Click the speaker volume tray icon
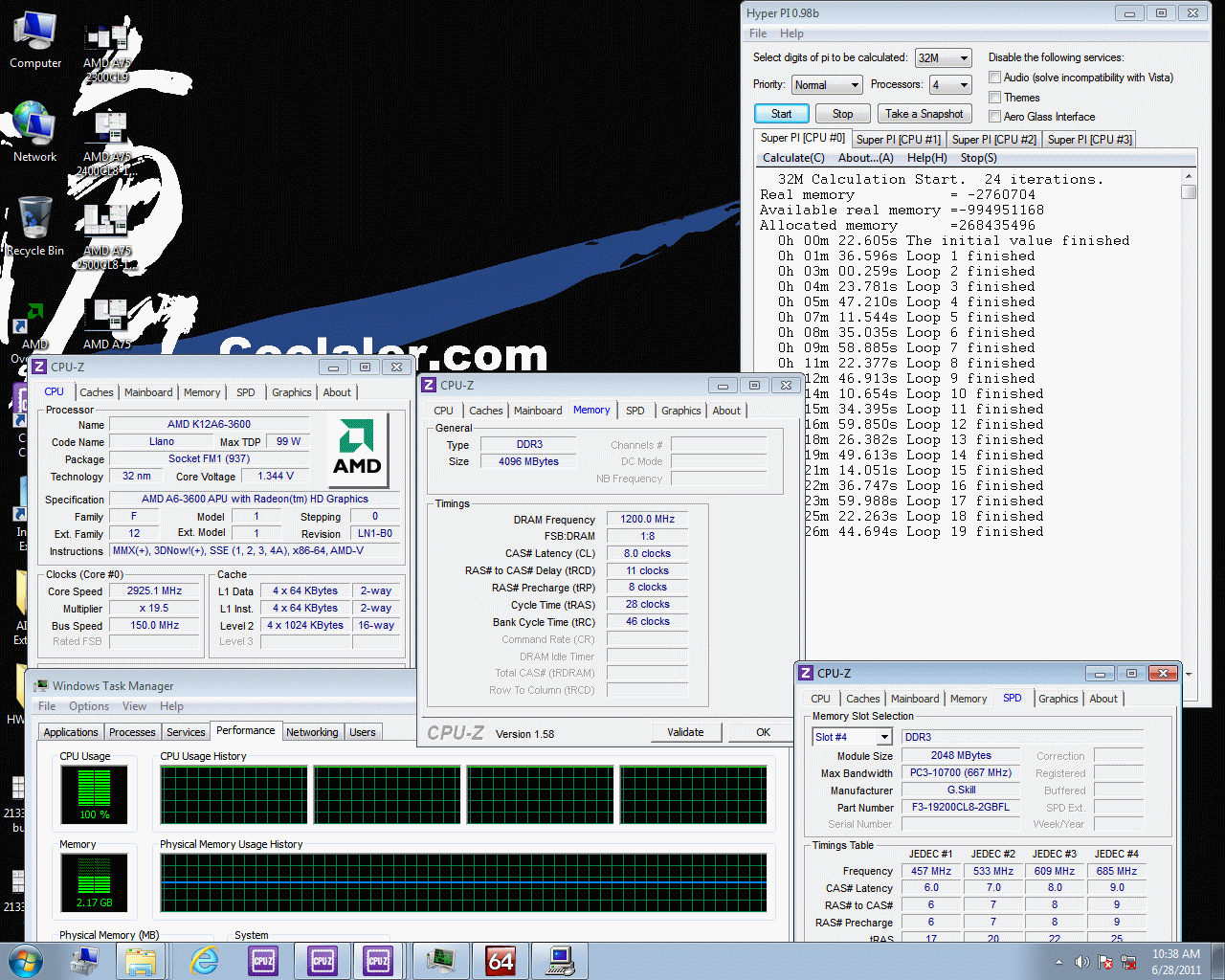This screenshot has width=1225, height=980. point(1081,962)
